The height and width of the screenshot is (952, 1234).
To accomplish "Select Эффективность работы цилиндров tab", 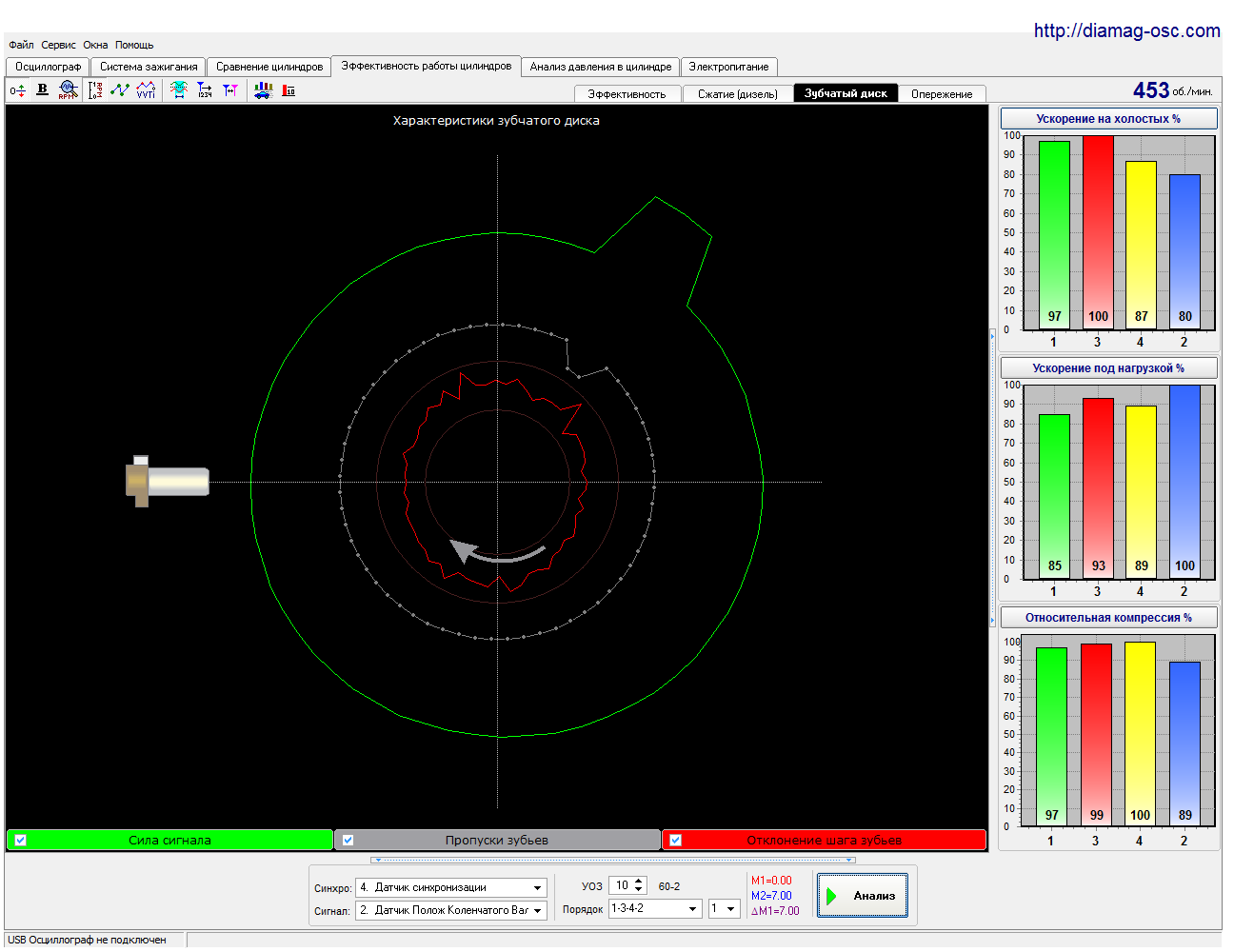I will click(427, 66).
